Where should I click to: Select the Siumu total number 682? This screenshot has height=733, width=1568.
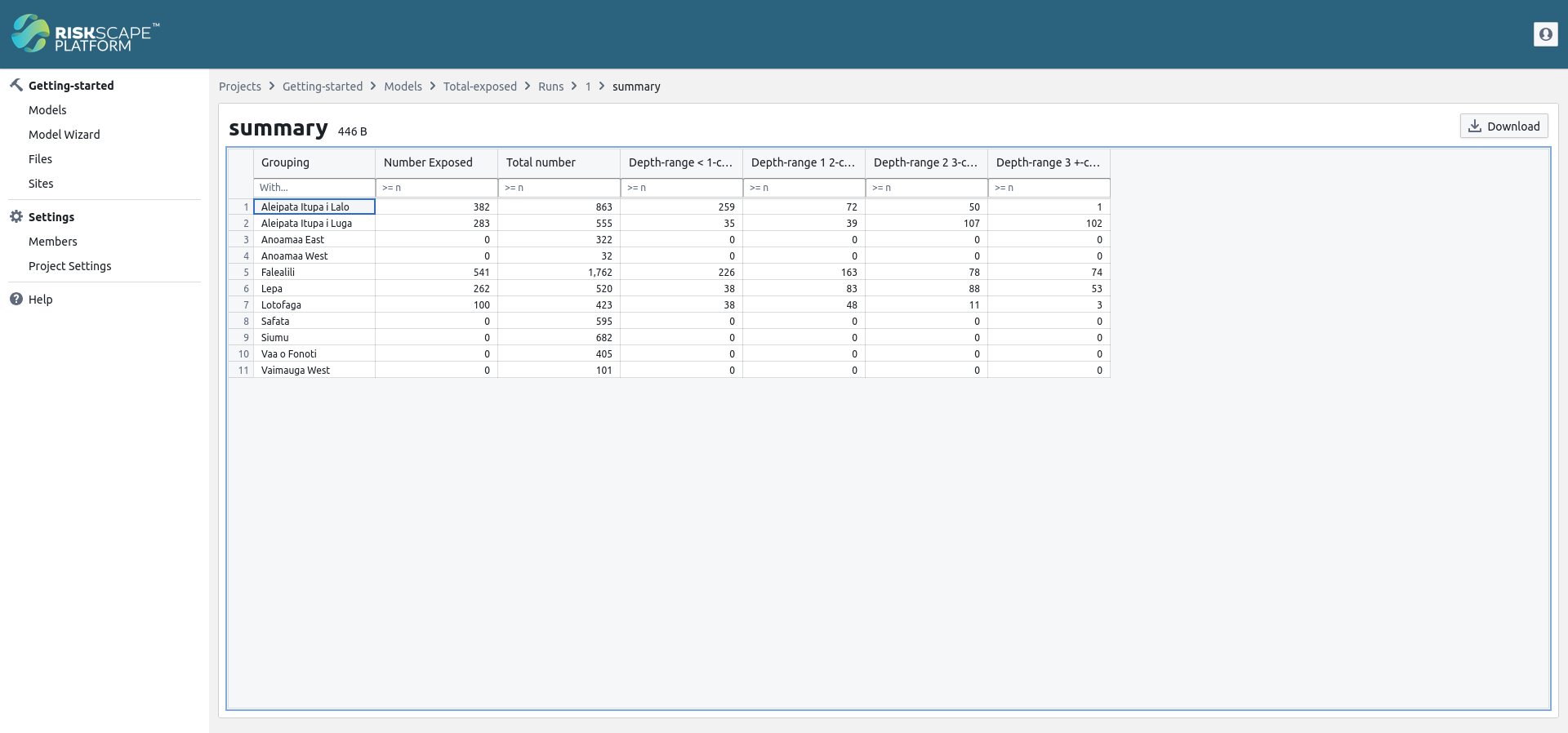(x=559, y=338)
